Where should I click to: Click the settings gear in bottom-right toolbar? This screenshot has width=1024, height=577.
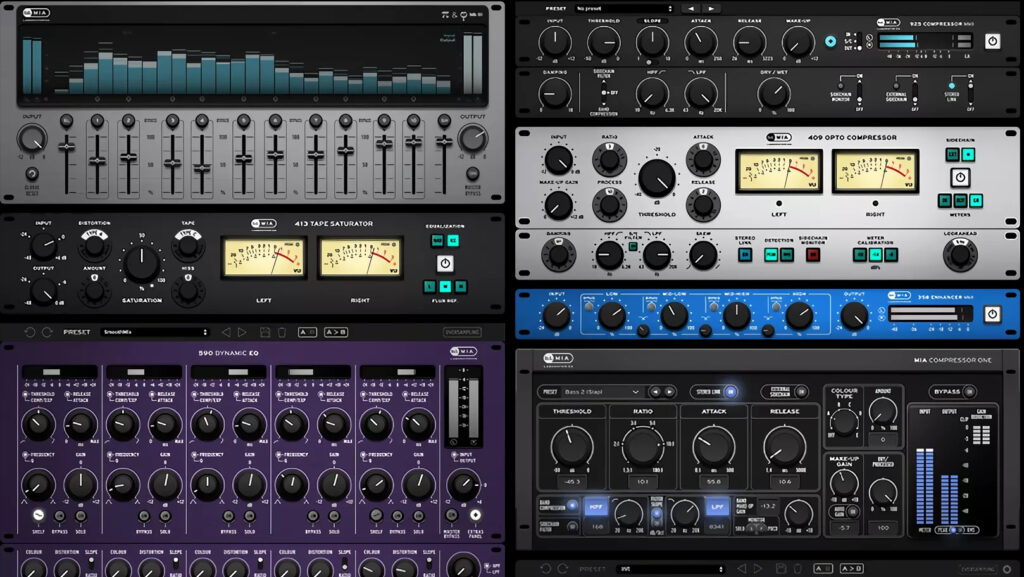tap(1007, 569)
